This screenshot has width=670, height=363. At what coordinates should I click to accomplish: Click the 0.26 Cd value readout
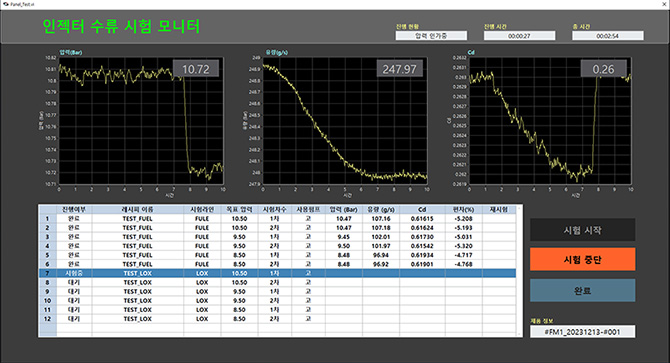[603, 69]
